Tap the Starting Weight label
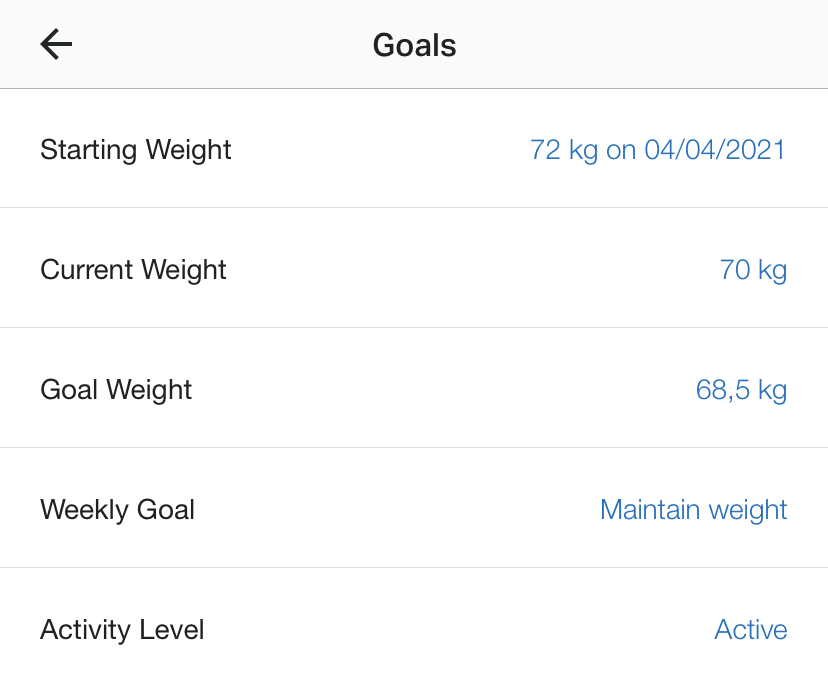 coord(136,150)
